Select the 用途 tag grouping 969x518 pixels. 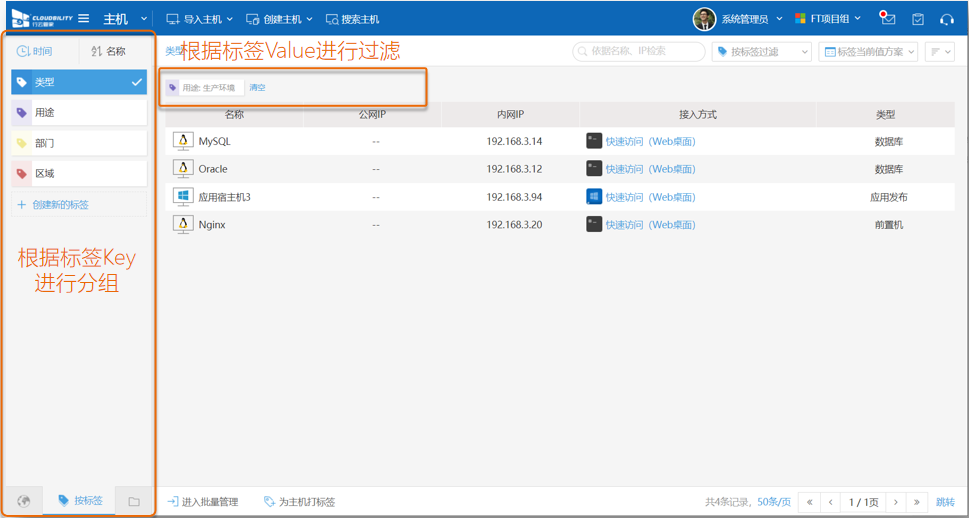point(79,113)
